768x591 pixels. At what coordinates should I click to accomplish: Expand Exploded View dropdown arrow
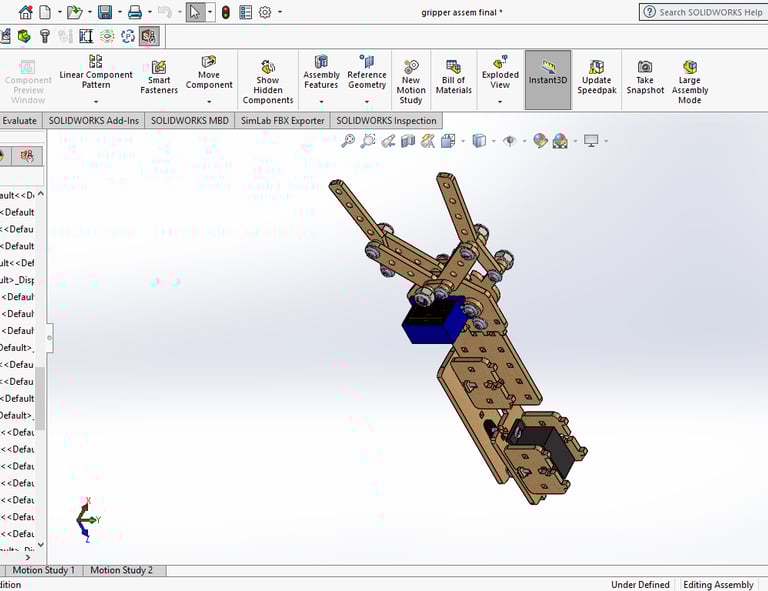click(x=500, y=101)
